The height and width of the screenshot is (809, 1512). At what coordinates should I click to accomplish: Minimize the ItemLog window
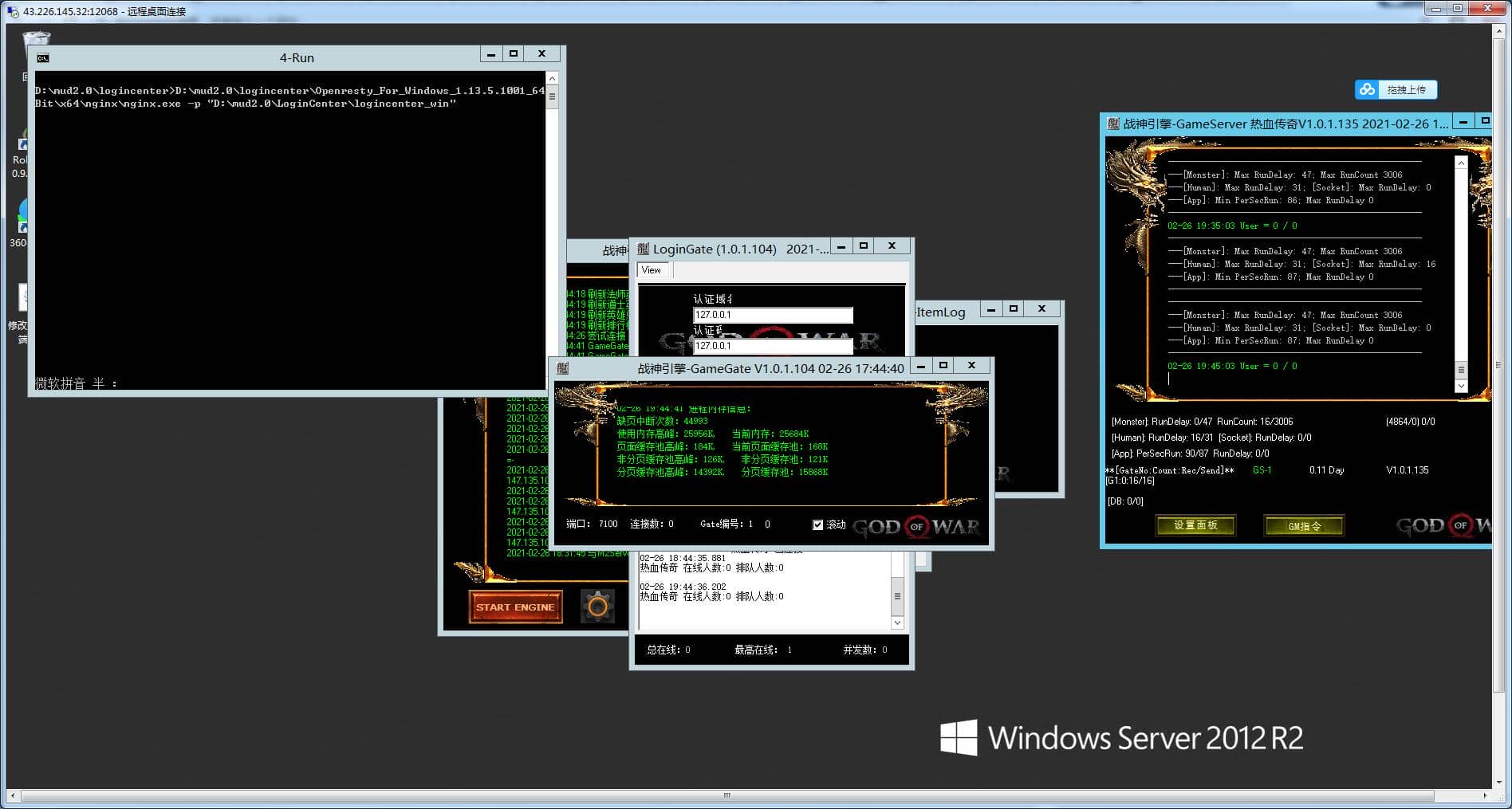pyautogui.click(x=991, y=309)
